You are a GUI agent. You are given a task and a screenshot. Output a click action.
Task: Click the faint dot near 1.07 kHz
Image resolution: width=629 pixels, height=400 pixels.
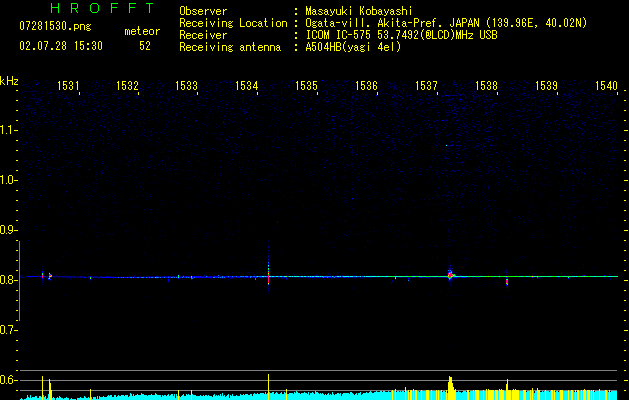coord(446,145)
